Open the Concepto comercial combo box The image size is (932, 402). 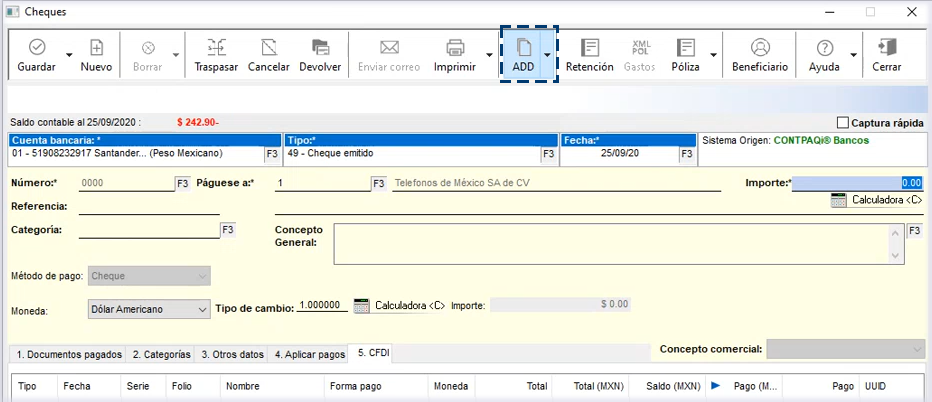click(846, 349)
